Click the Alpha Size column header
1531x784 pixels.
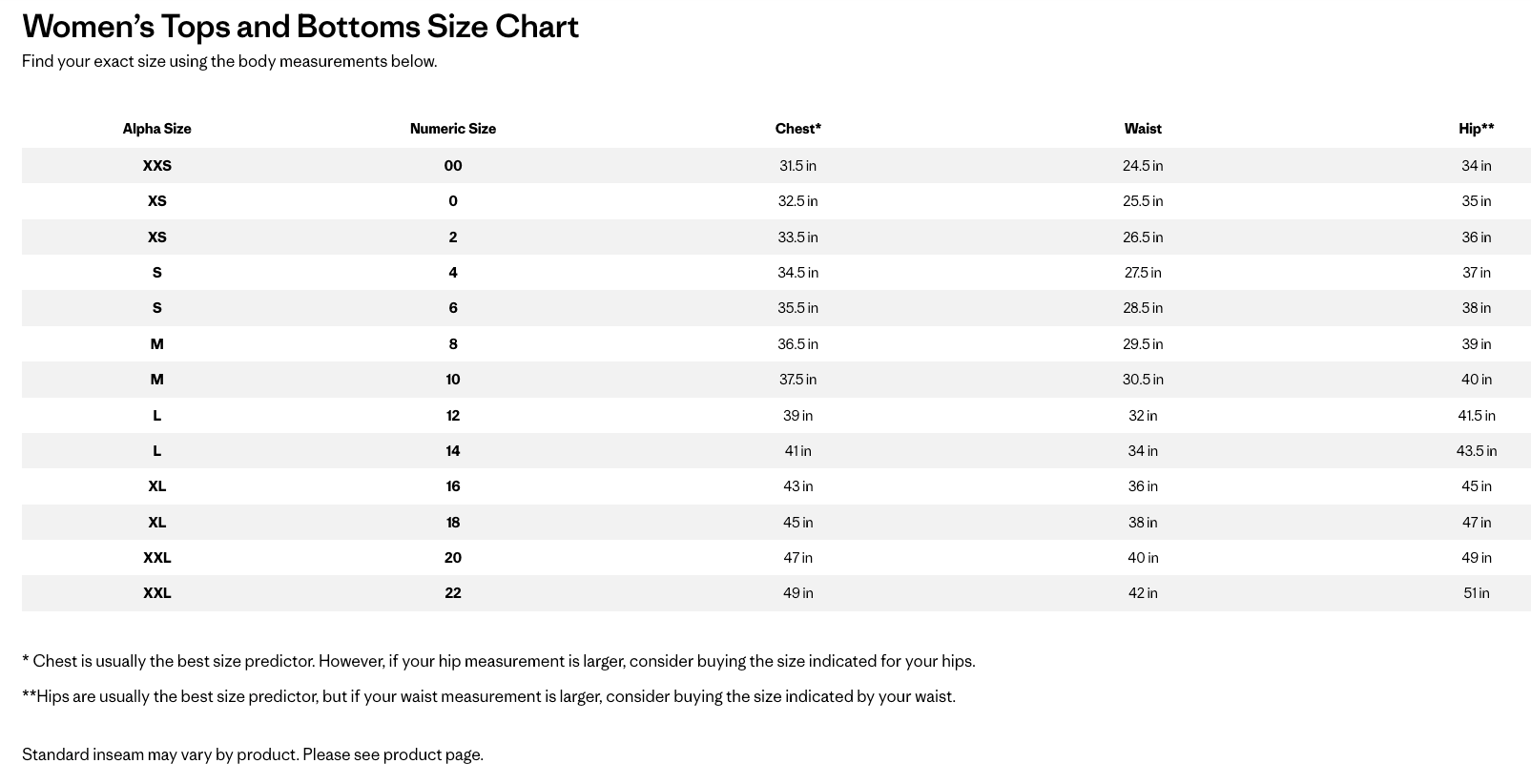click(x=156, y=129)
